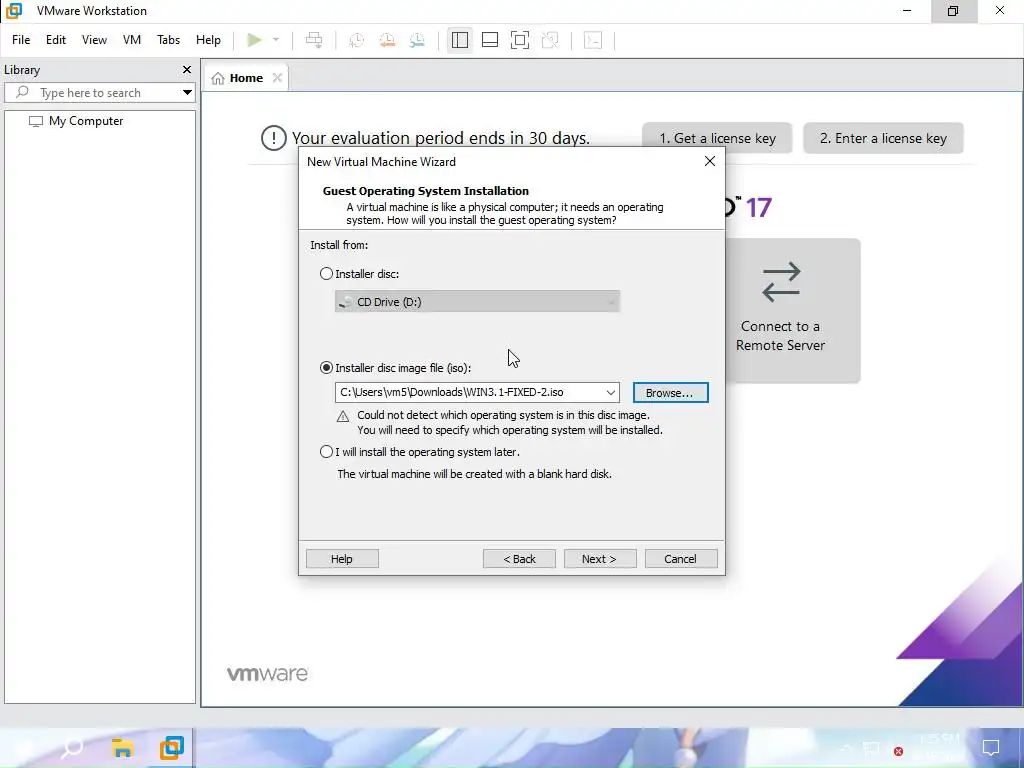Open the notification center icon
1024x768 pixels.
[x=991, y=748]
